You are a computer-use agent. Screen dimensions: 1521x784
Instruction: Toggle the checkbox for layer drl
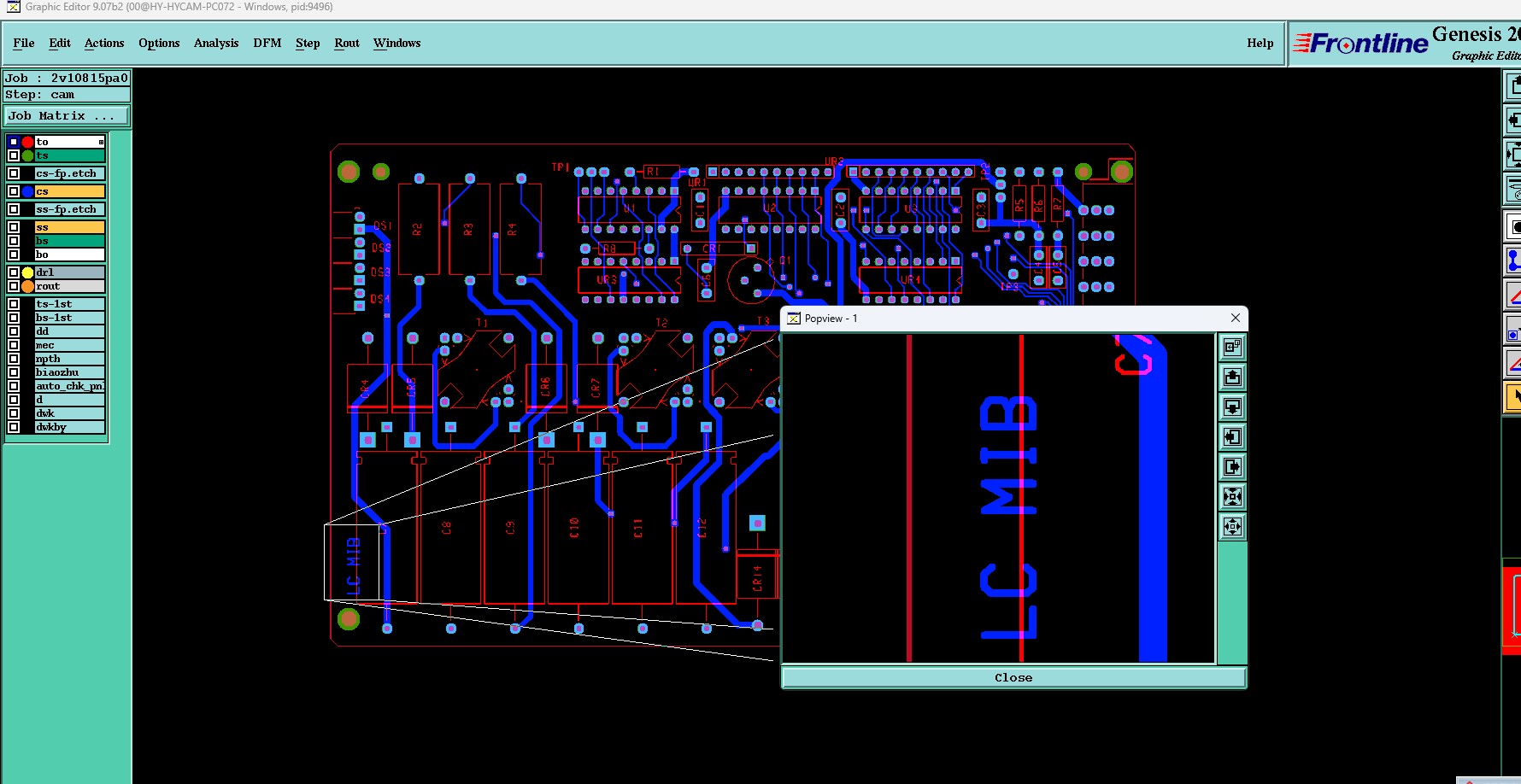pos(14,272)
